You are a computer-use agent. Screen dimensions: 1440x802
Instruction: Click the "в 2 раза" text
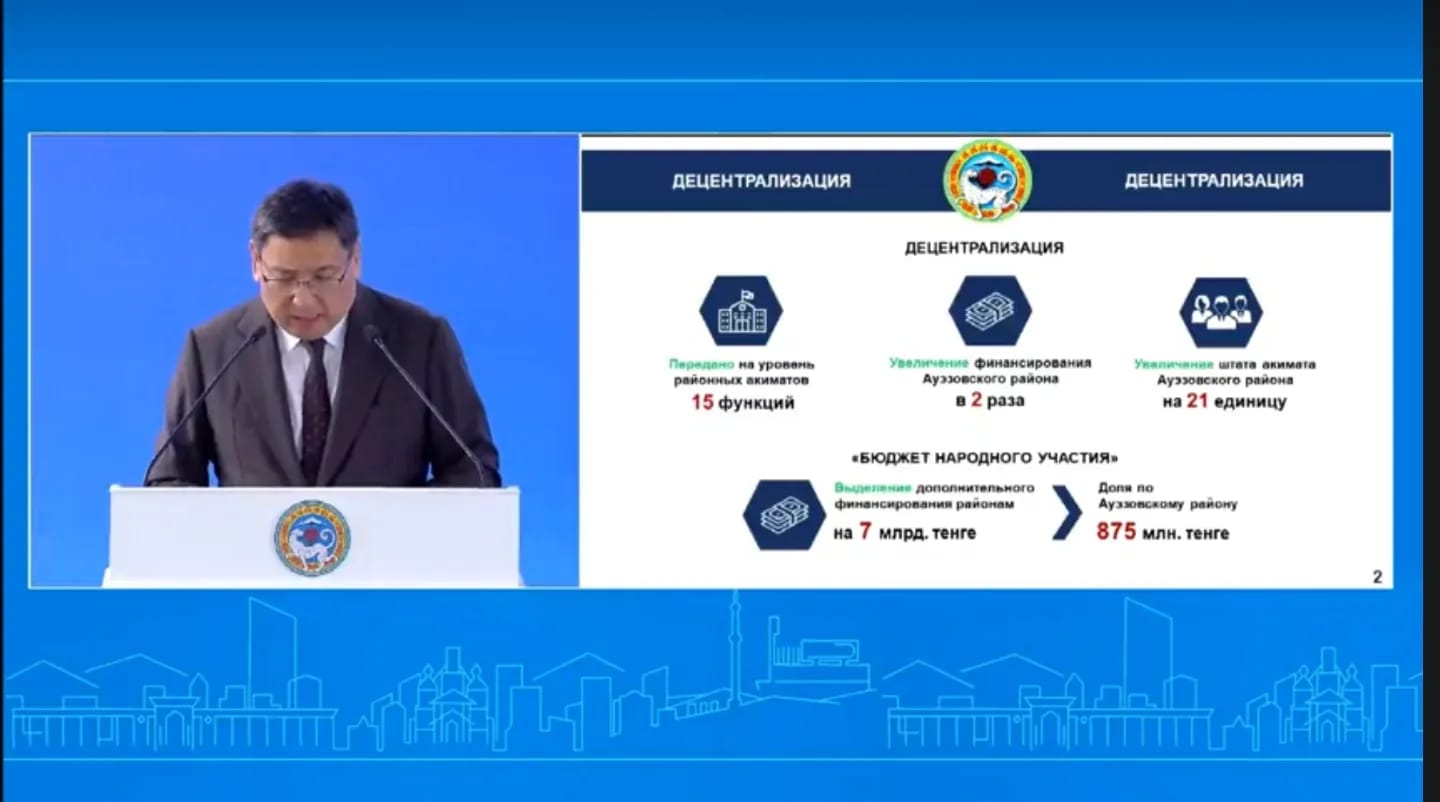point(990,401)
